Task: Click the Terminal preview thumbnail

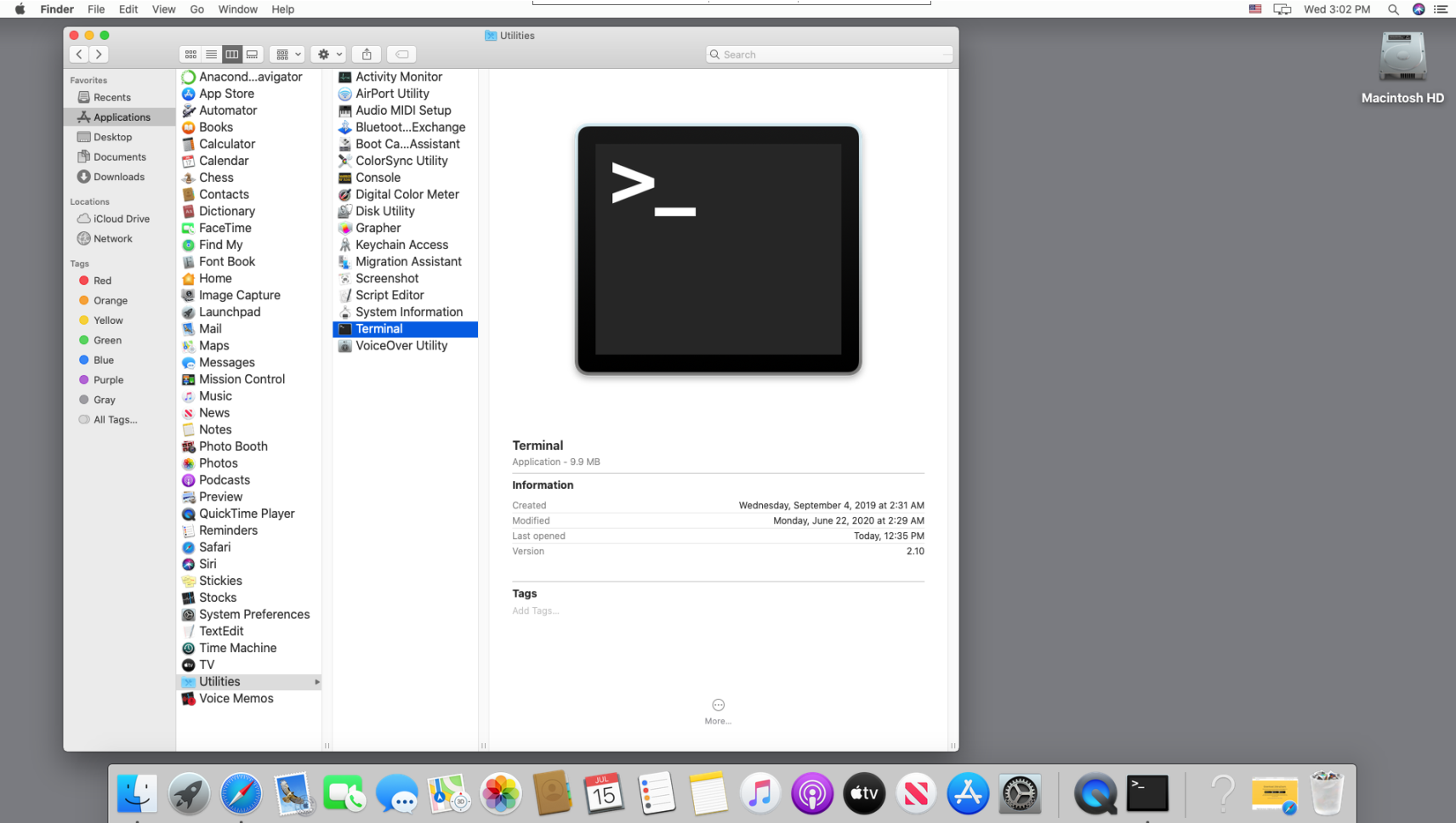Action: [x=719, y=250]
